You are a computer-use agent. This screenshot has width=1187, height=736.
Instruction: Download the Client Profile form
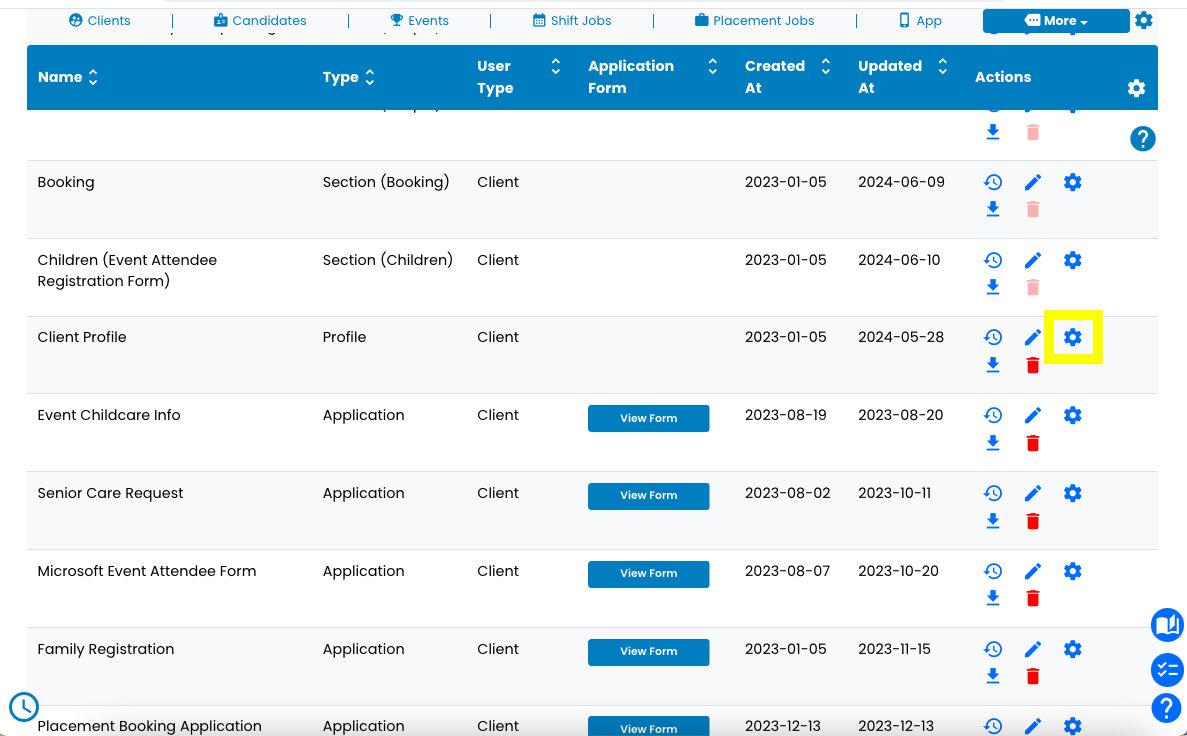coord(992,365)
